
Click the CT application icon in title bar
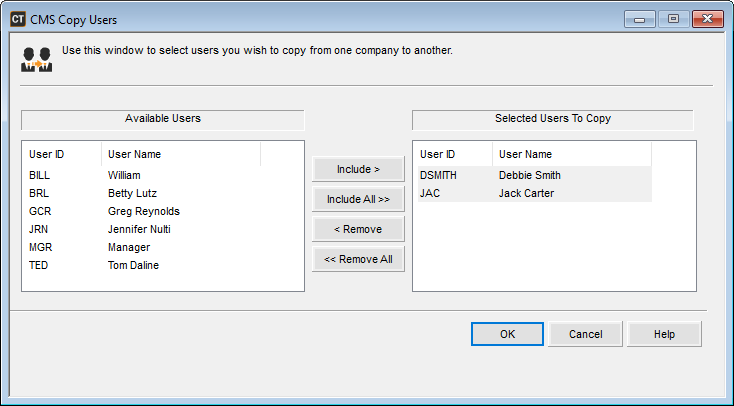(x=18, y=18)
